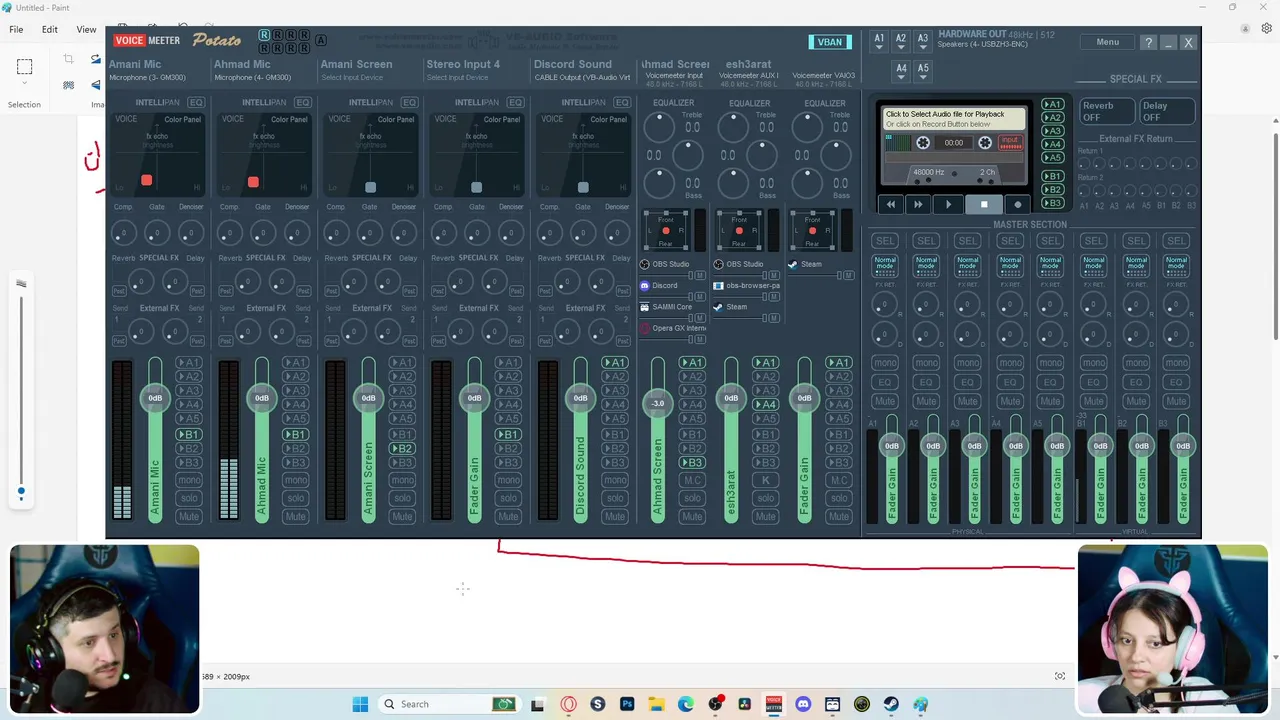The width and height of the screenshot is (1280, 720).
Task: Toggle EQ on Amani Mic Intellipan header
Action: [196, 102]
